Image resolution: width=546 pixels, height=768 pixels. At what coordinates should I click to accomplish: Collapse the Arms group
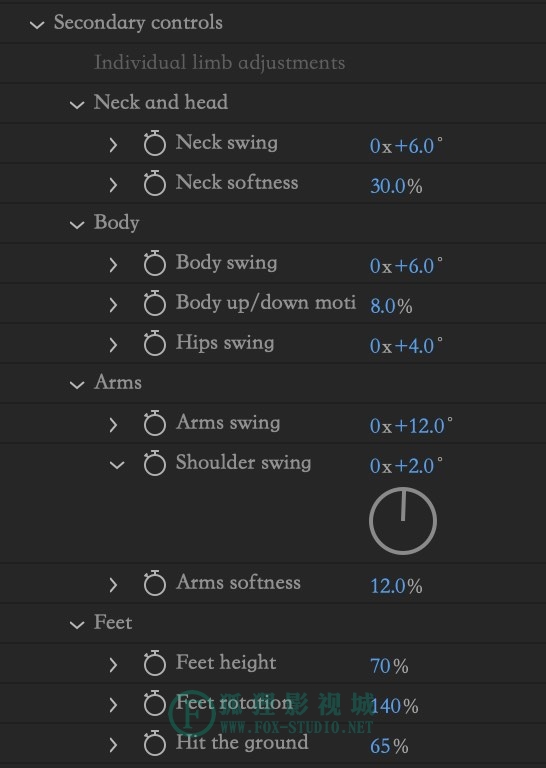(x=77, y=384)
